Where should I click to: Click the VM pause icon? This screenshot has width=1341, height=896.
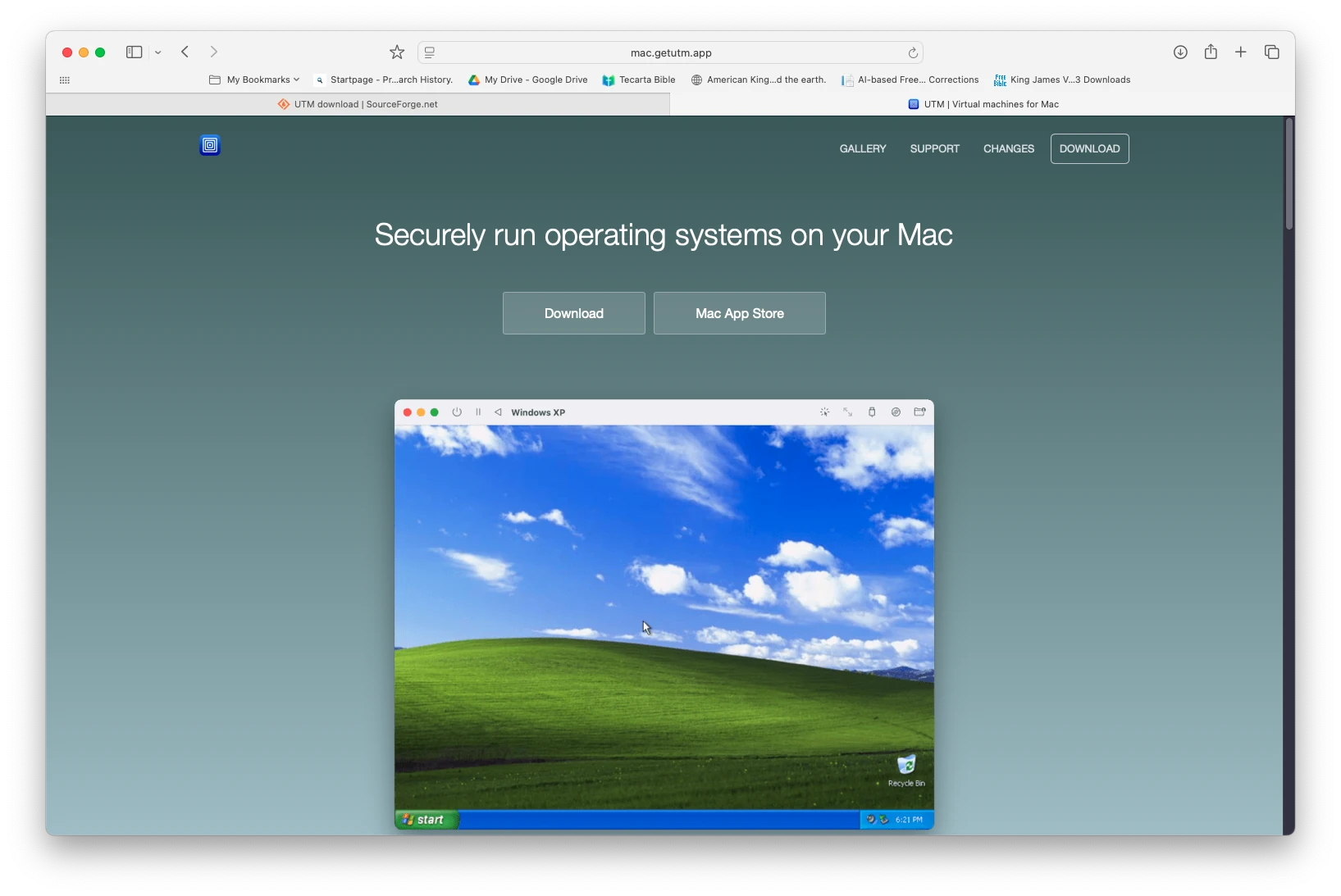[x=478, y=412]
